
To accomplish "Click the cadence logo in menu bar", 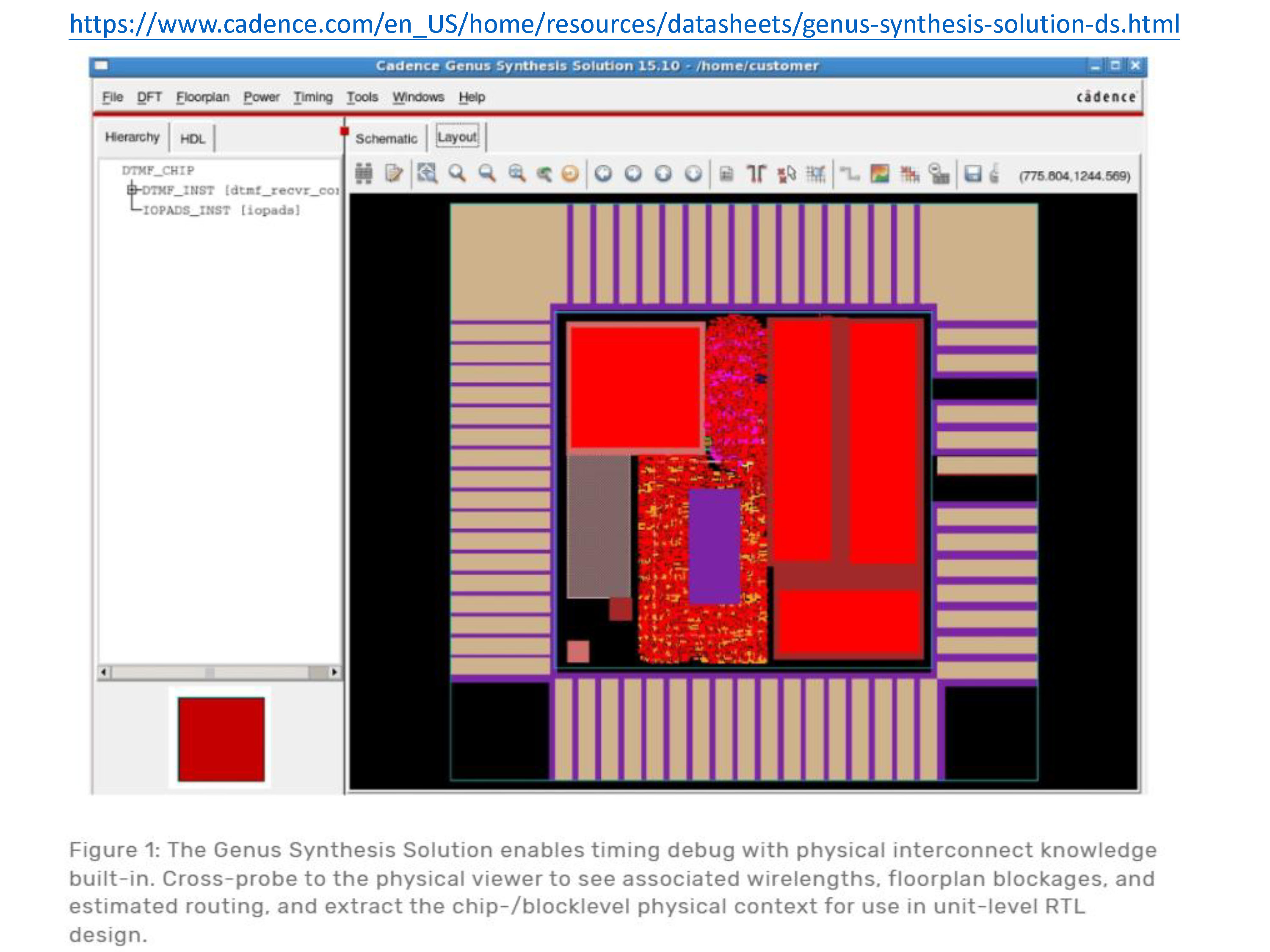I will pos(1106,97).
